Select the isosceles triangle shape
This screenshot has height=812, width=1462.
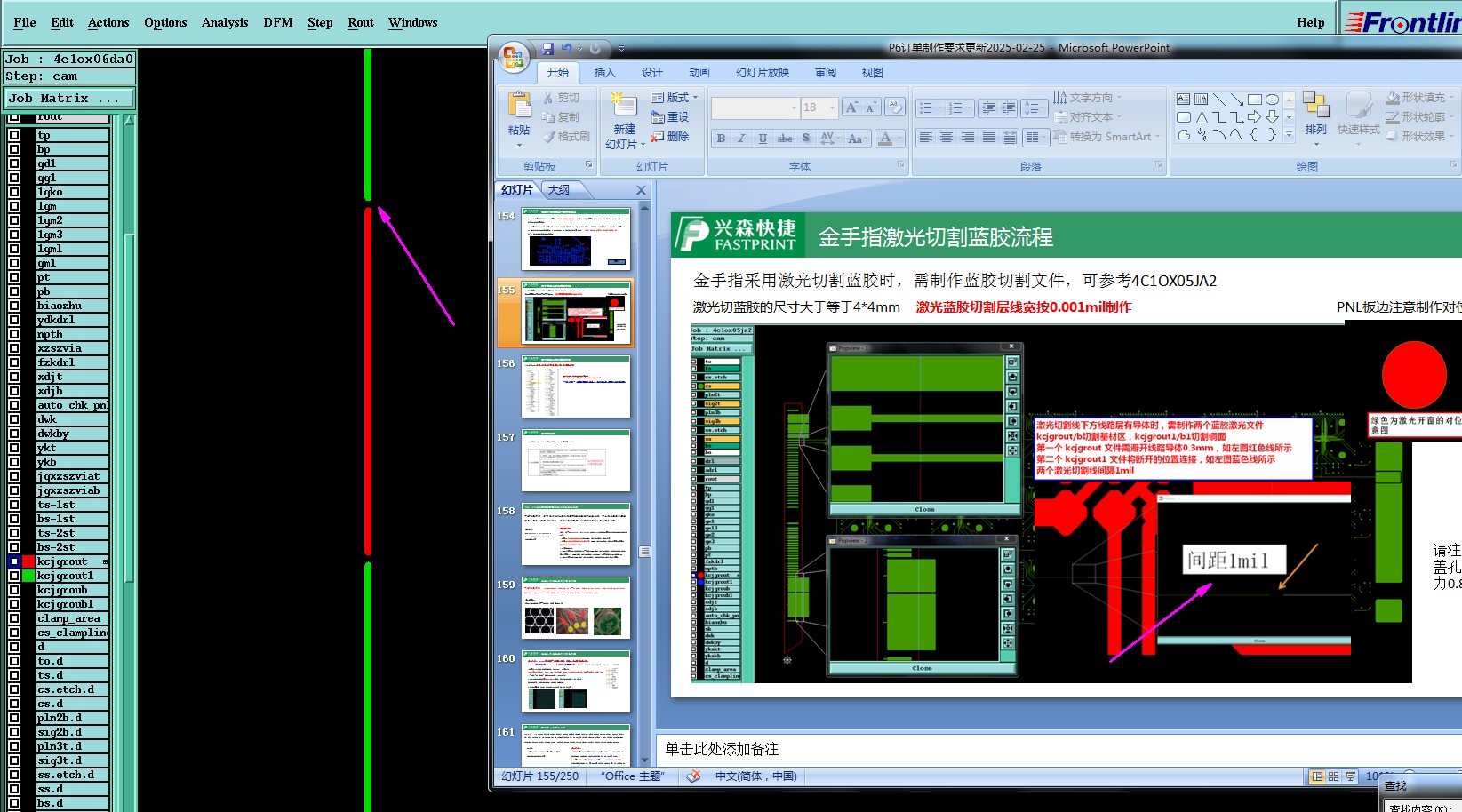(1202, 117)
